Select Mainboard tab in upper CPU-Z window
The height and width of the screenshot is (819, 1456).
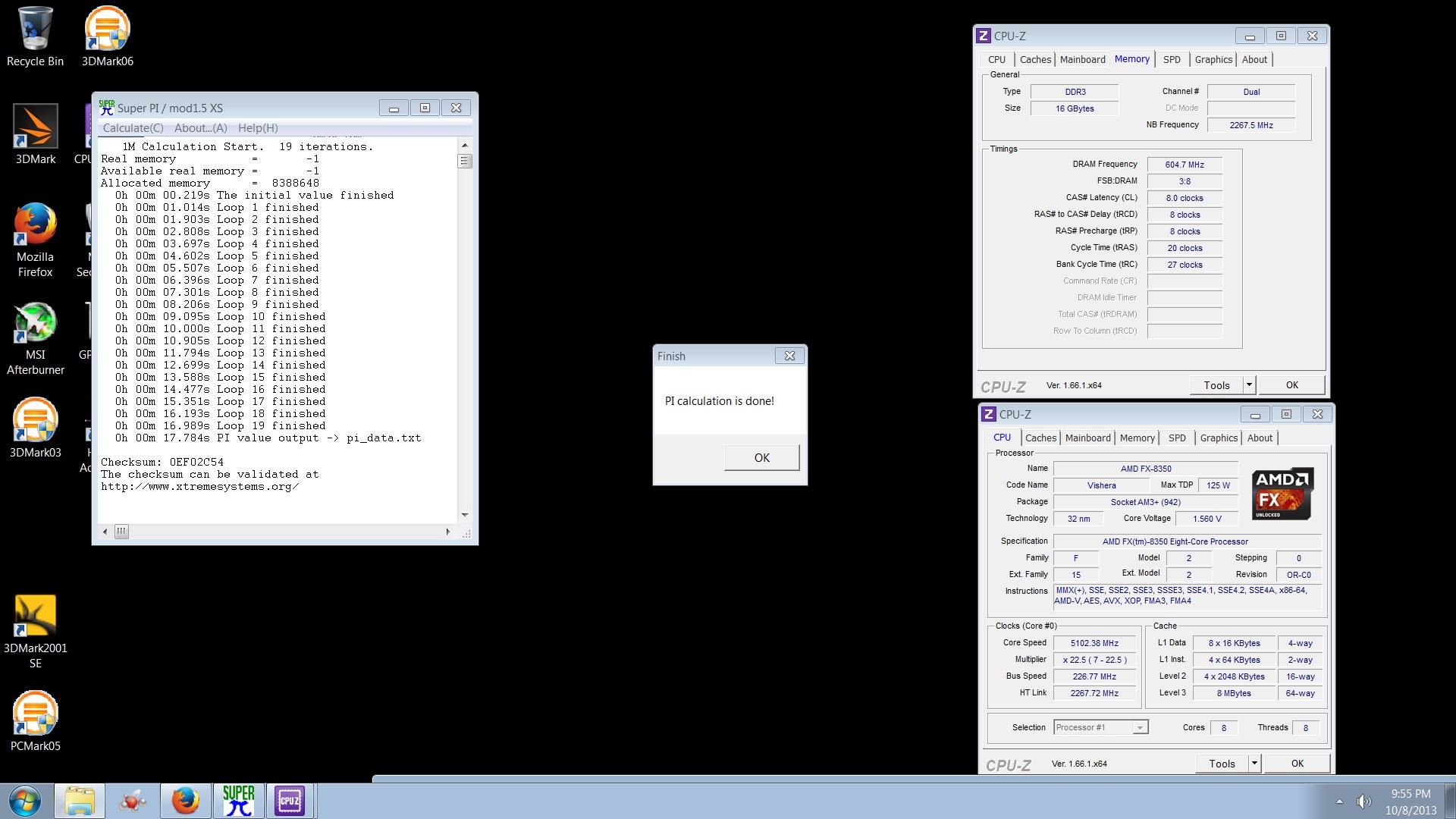pos(1083,59)
